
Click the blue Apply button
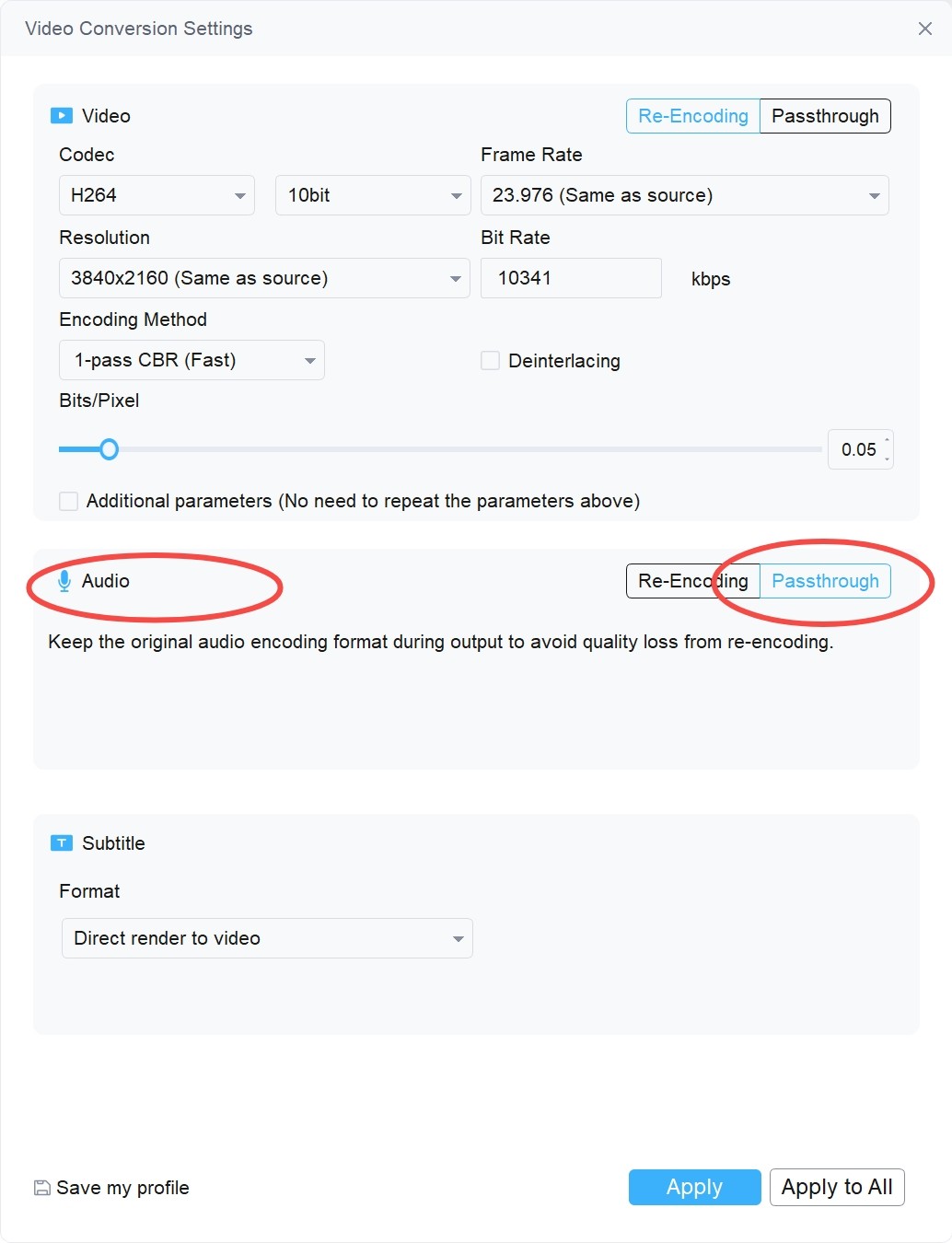click(695, 1187)
